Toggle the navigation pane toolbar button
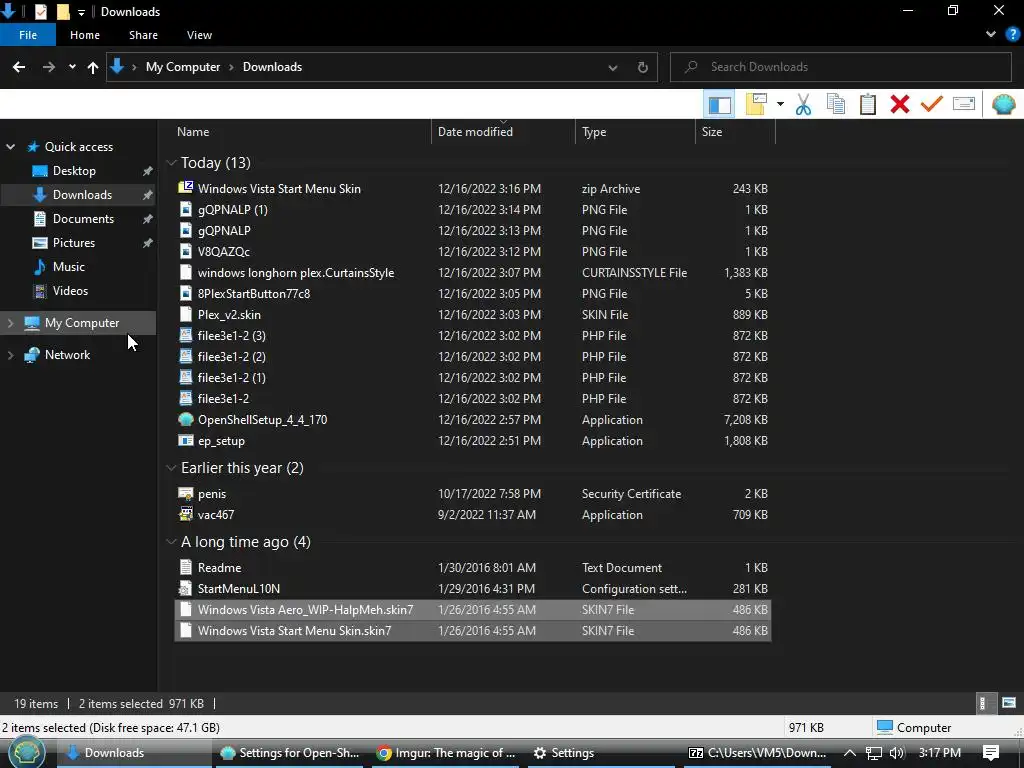Screen dimensions: 1024x768 719,104
